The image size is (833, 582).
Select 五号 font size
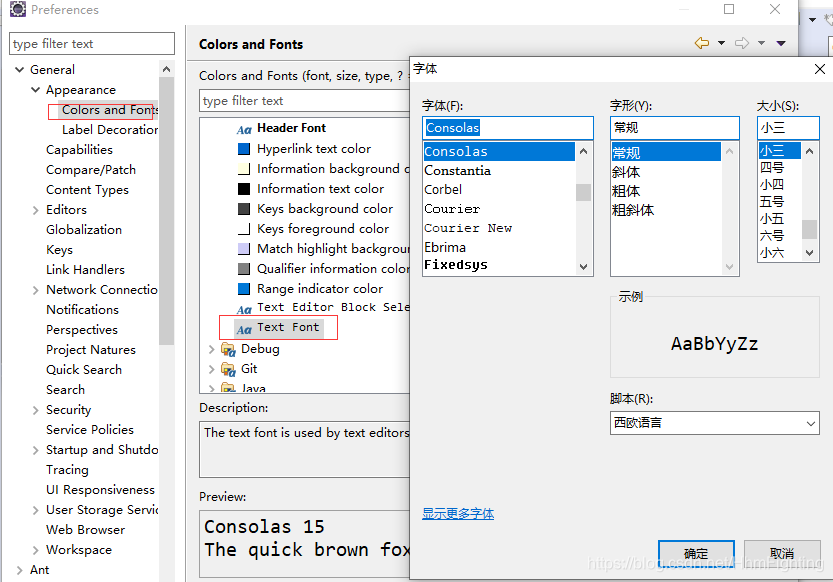[x=772, y=202]
